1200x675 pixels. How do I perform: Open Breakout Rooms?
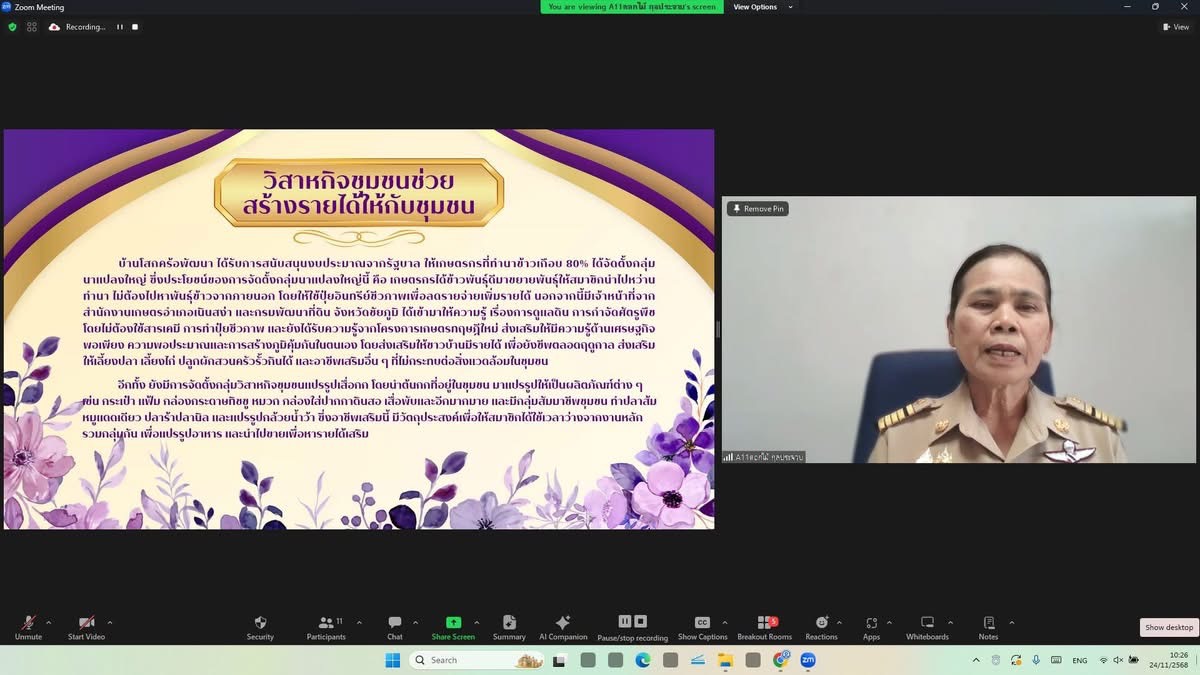click(x=764, y=623)
